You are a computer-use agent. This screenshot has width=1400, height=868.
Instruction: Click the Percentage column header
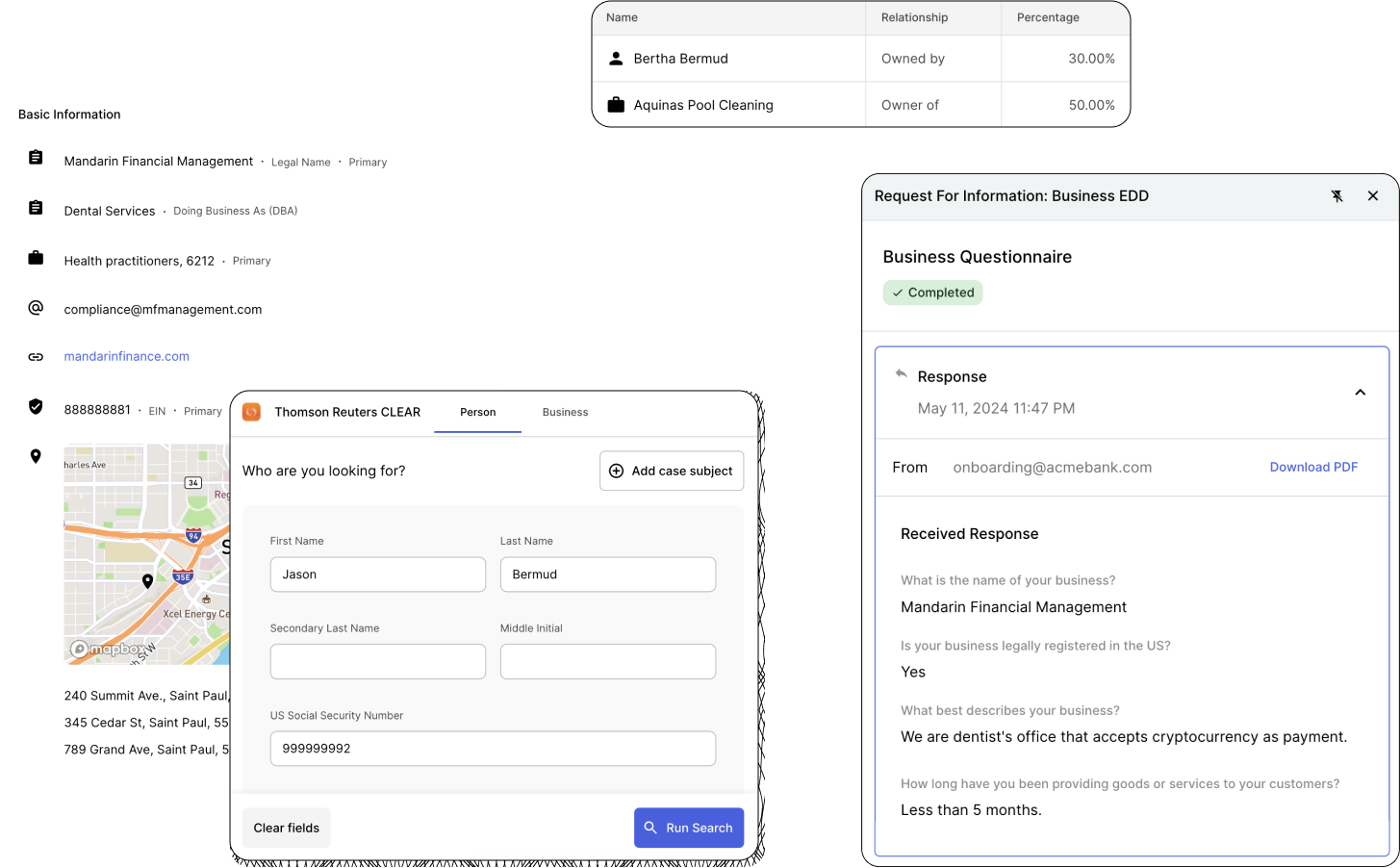pyautogui.click(x=1048, y=17)
